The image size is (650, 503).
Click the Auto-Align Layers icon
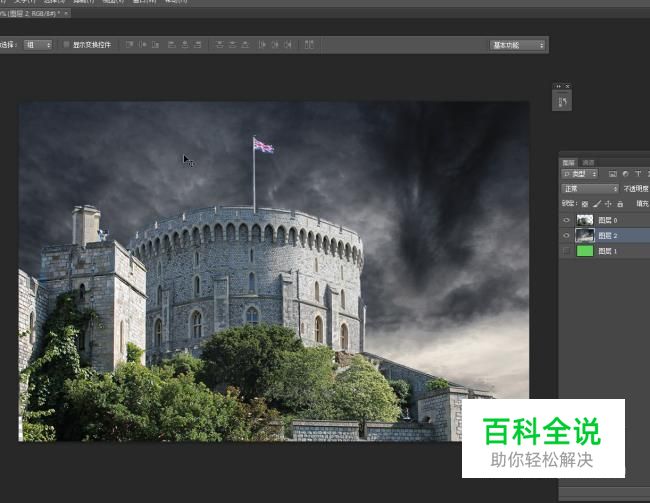click(x=309, y=44)
